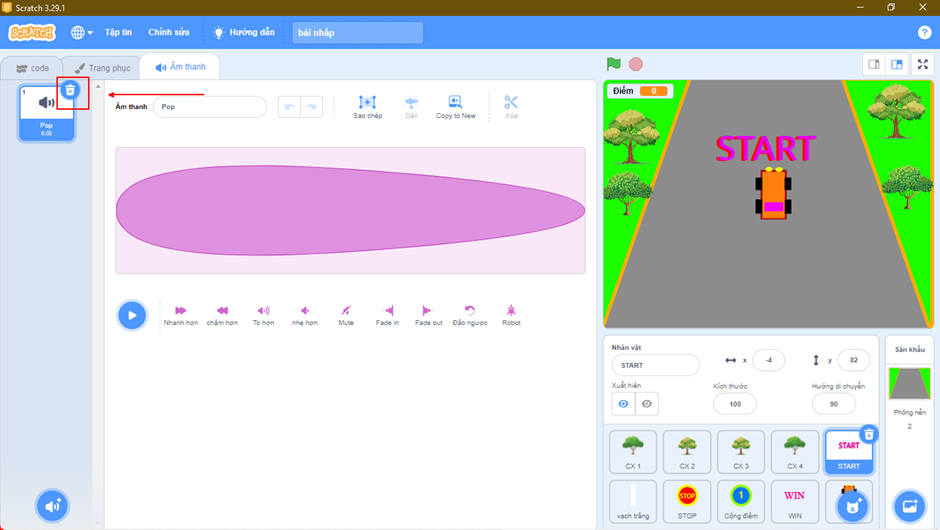Delete the START sprite with trash icon
940x530 pixels.
869,434
